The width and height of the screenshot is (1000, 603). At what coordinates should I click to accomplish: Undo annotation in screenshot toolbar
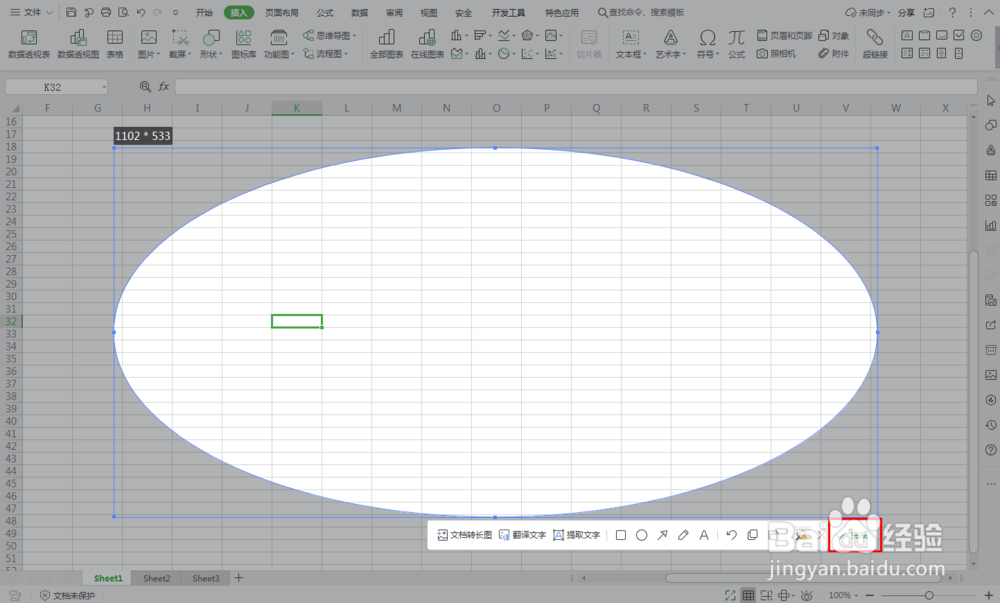click(x=732, y=535)
